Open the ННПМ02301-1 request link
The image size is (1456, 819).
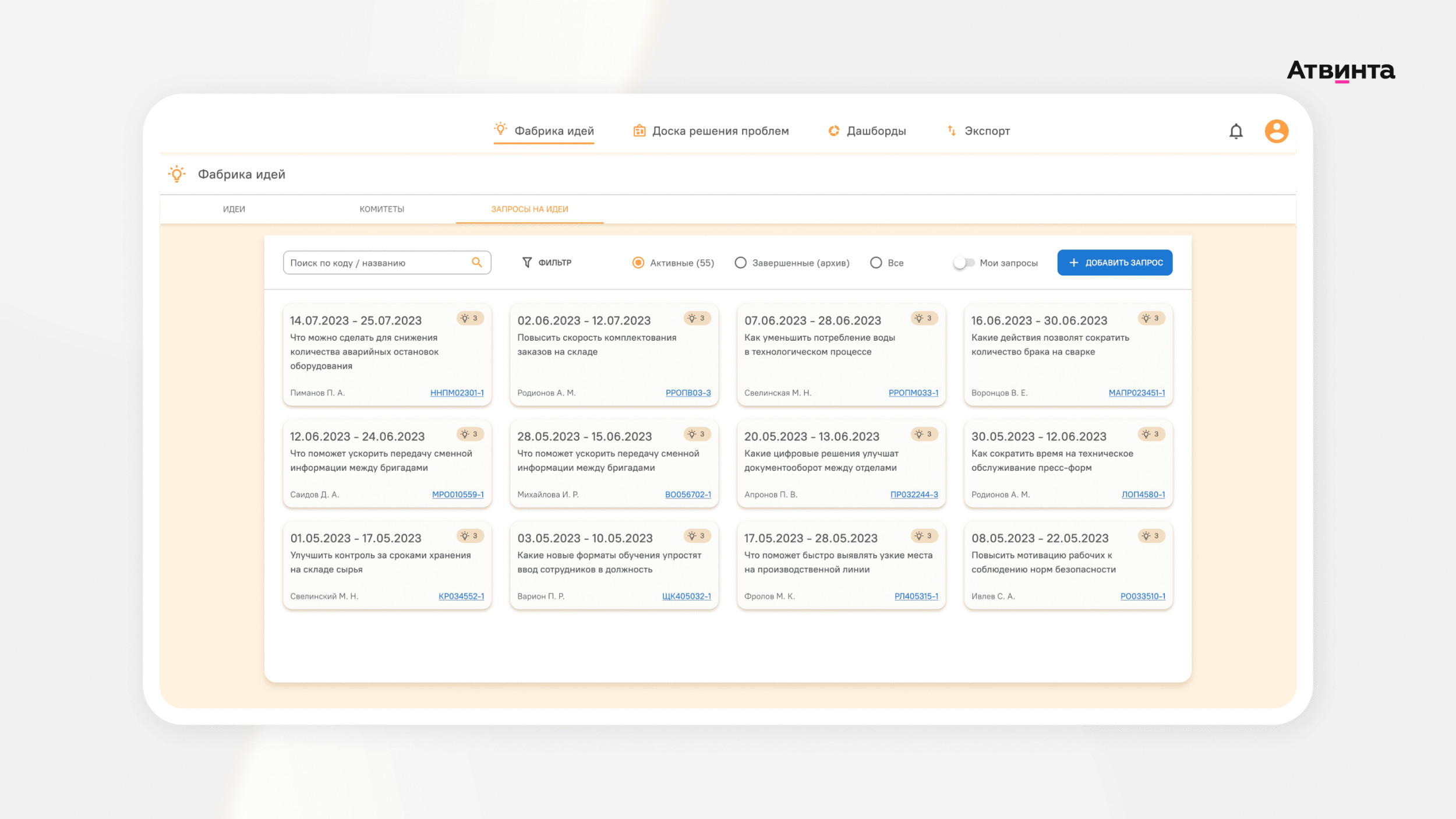point(457,393)
